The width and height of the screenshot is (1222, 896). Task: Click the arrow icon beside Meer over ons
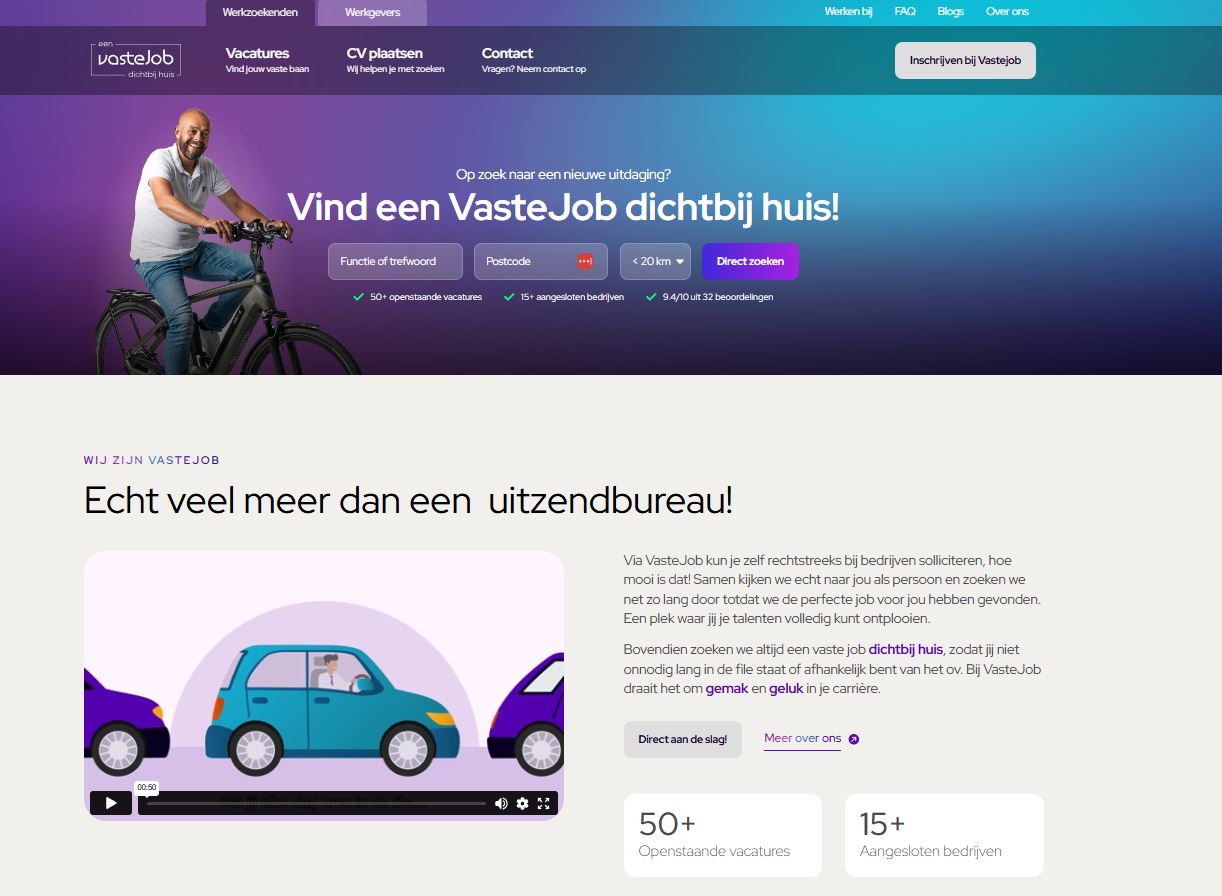click(854, 739)
